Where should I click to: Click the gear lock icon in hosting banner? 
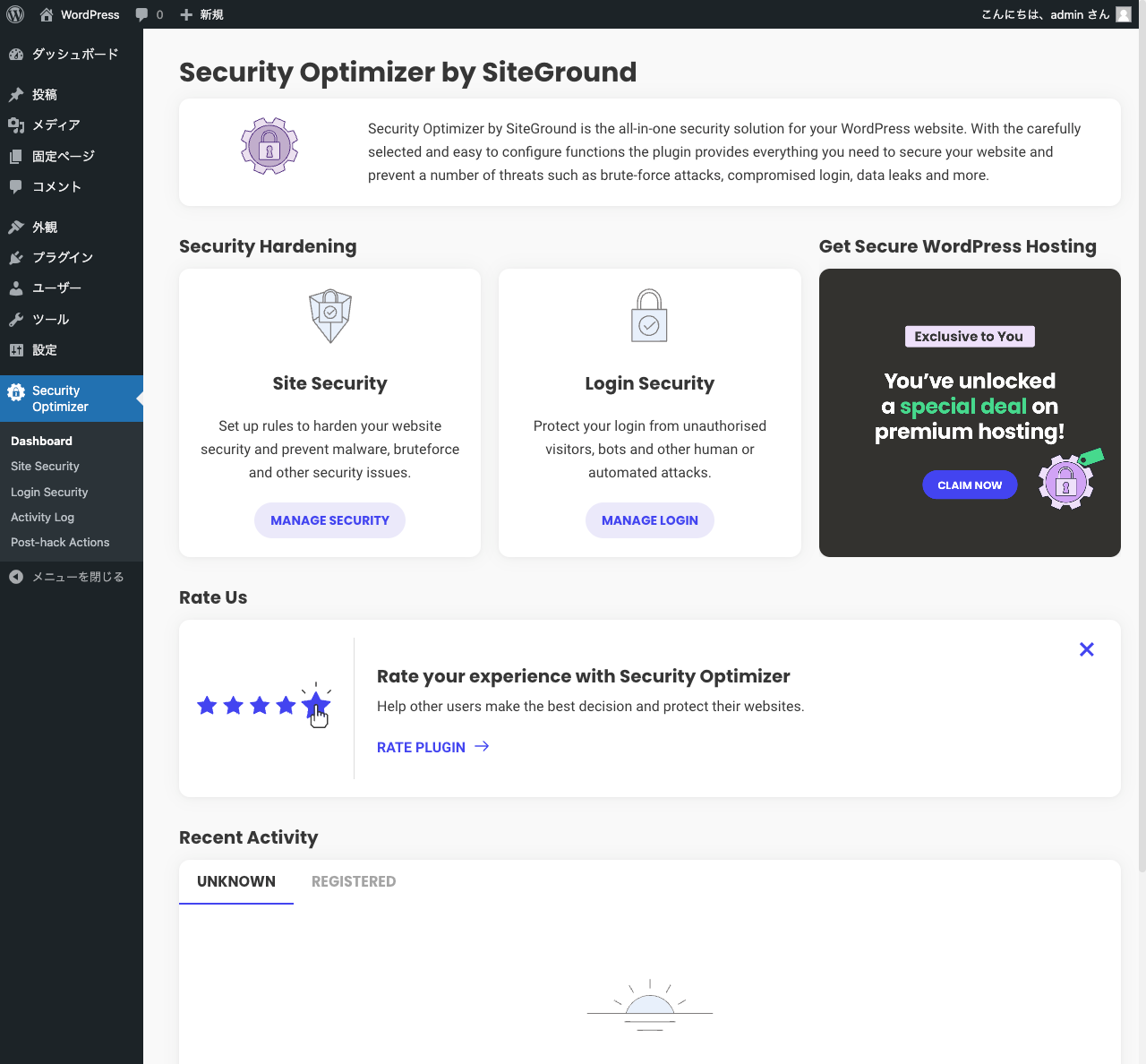(x=1065, y=483)
